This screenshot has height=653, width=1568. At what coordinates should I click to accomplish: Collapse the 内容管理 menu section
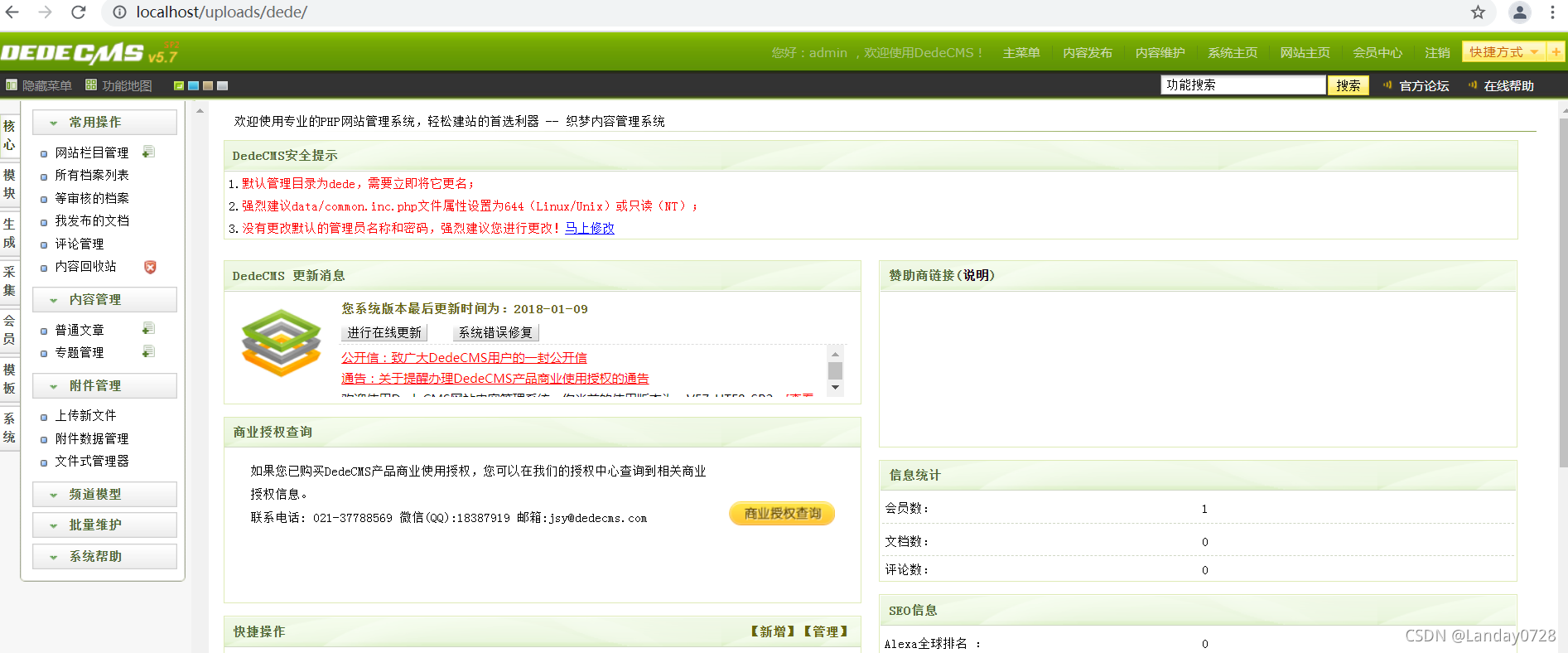coord(104,299)
